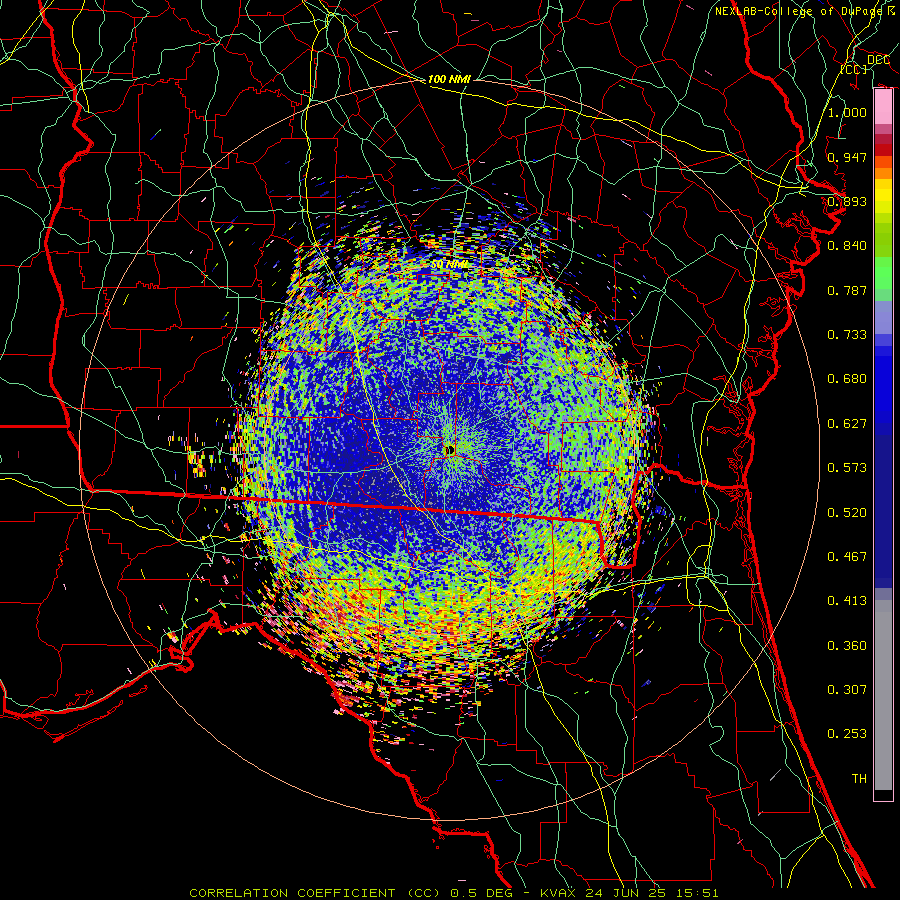Image resolution: width=900 pixels, height=900 pixels.
Task: Click the KVAX radar site marker at center
Action: tap(449, 450)
